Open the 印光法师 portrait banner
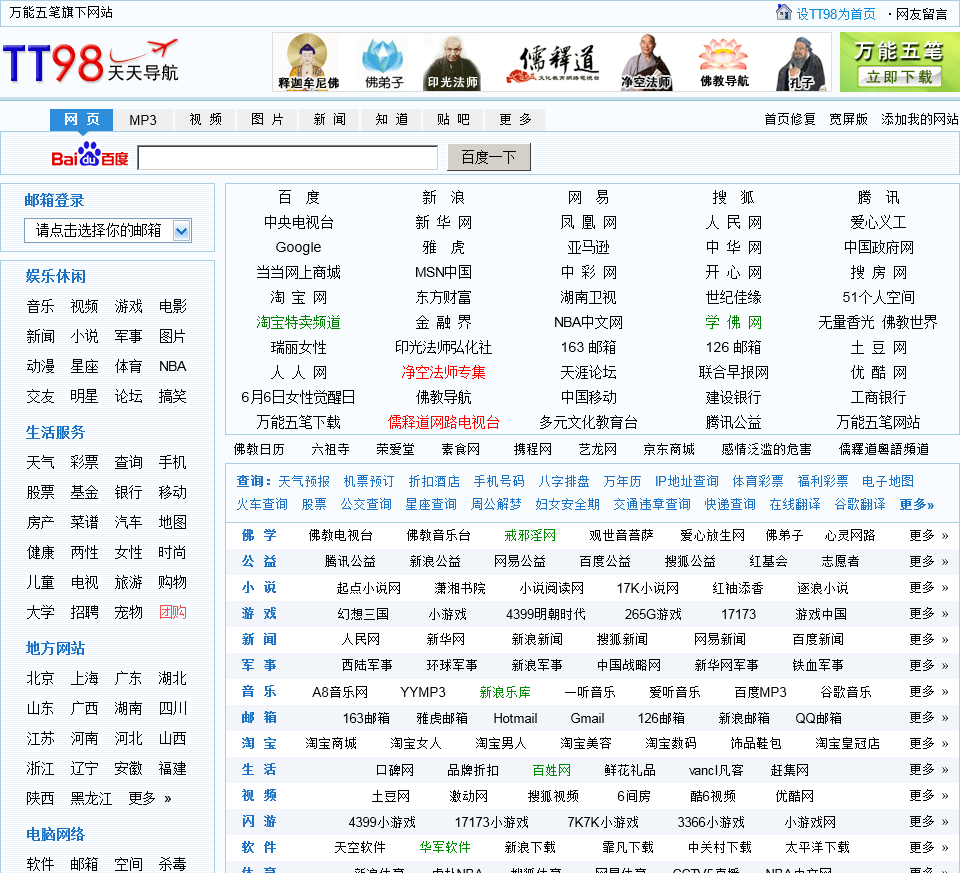The image size is (960, 873). tap(452, 62)
